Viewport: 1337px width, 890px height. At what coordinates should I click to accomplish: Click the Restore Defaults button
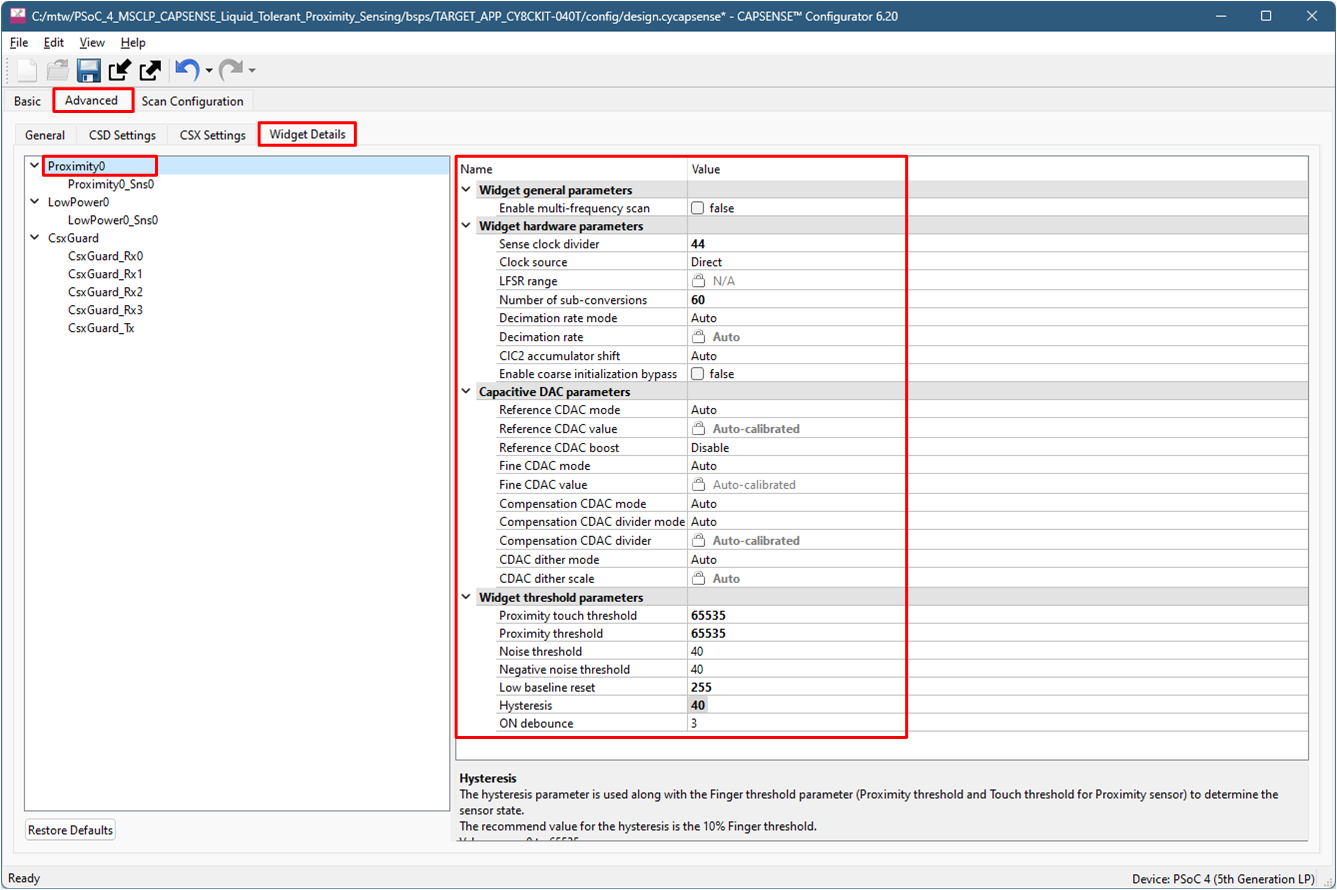point(70,830)
